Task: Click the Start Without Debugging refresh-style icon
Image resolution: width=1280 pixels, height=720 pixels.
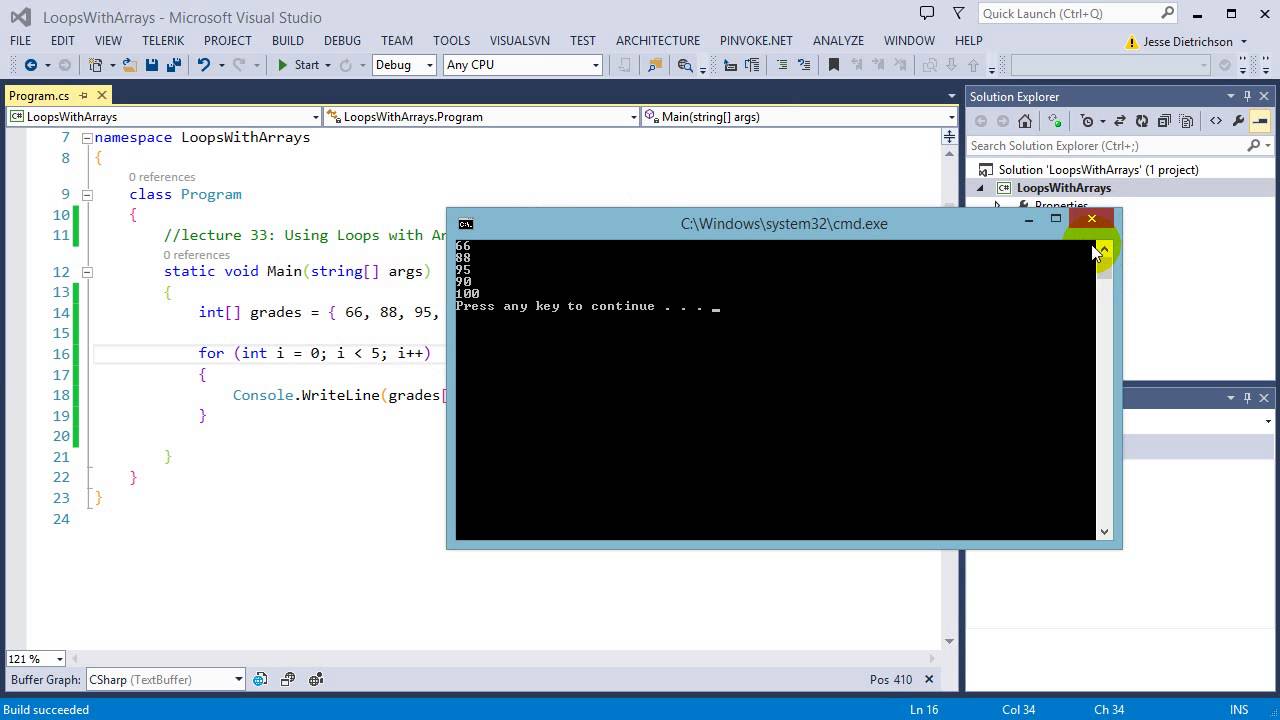Action: 346,65
